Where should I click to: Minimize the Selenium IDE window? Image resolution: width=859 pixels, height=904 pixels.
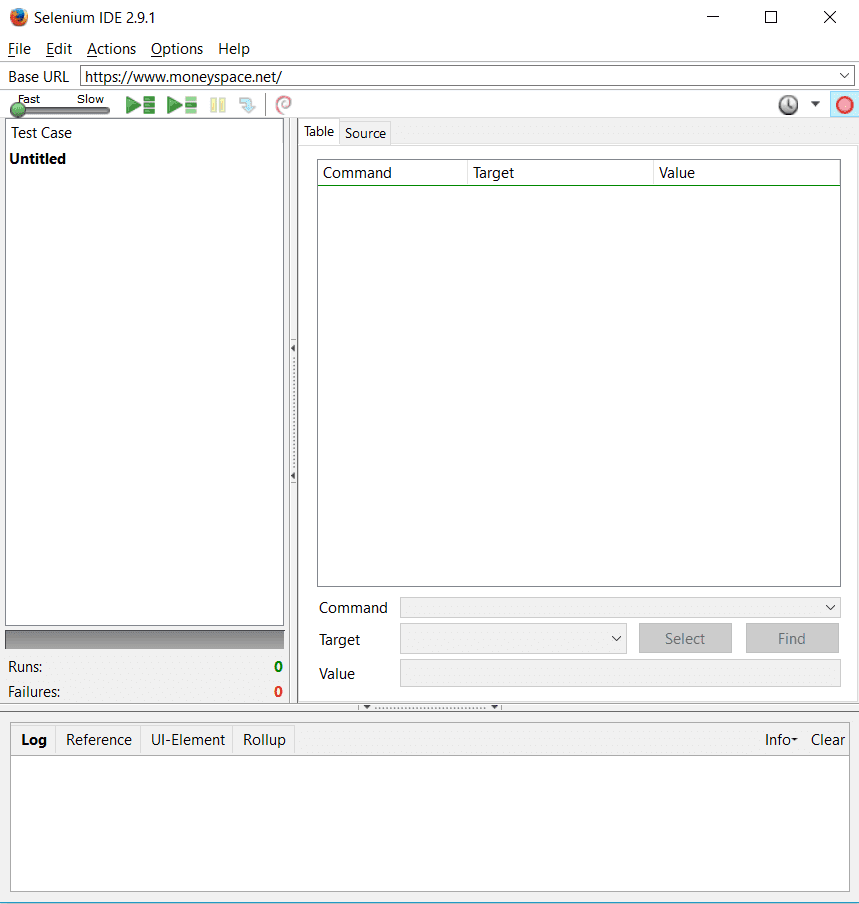713,17
